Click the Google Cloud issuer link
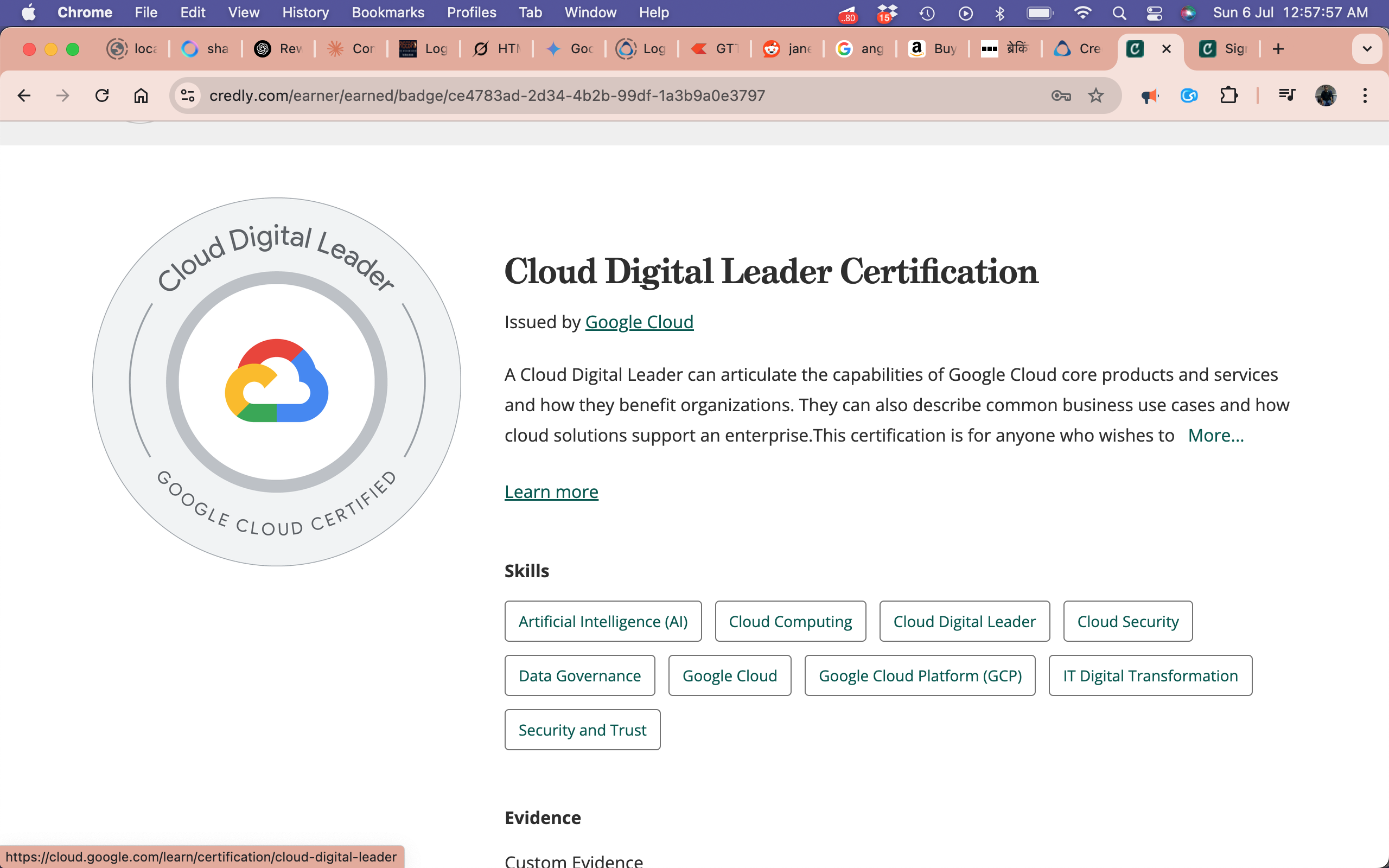This screenshot has width=1389, height=868. point(639,322)
